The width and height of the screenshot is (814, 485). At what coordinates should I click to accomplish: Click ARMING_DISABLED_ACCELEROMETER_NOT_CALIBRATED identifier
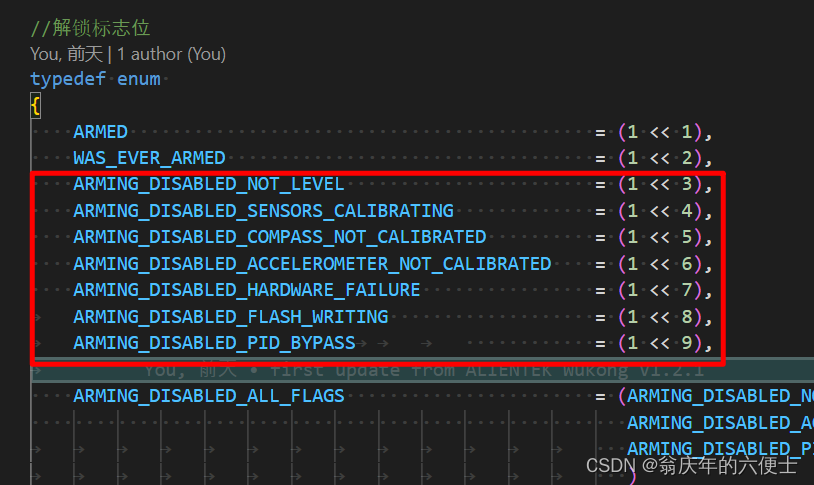pos(313,264)
